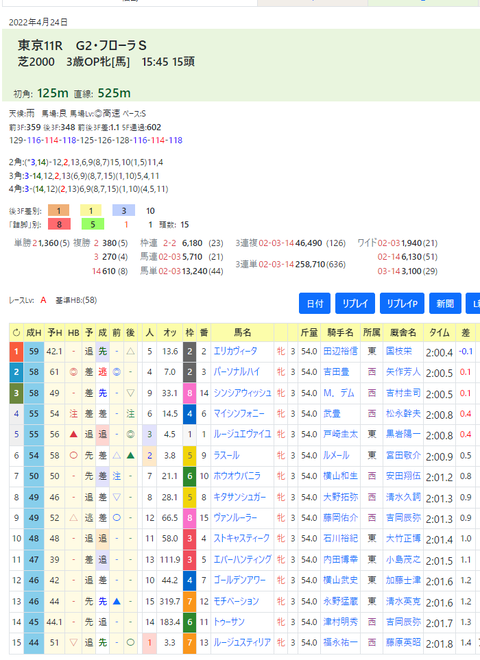The height and width of the screenshot is (660, 480).
Task: Click the race title 東京11R G2・フローラS
Action: pos(82,45)
